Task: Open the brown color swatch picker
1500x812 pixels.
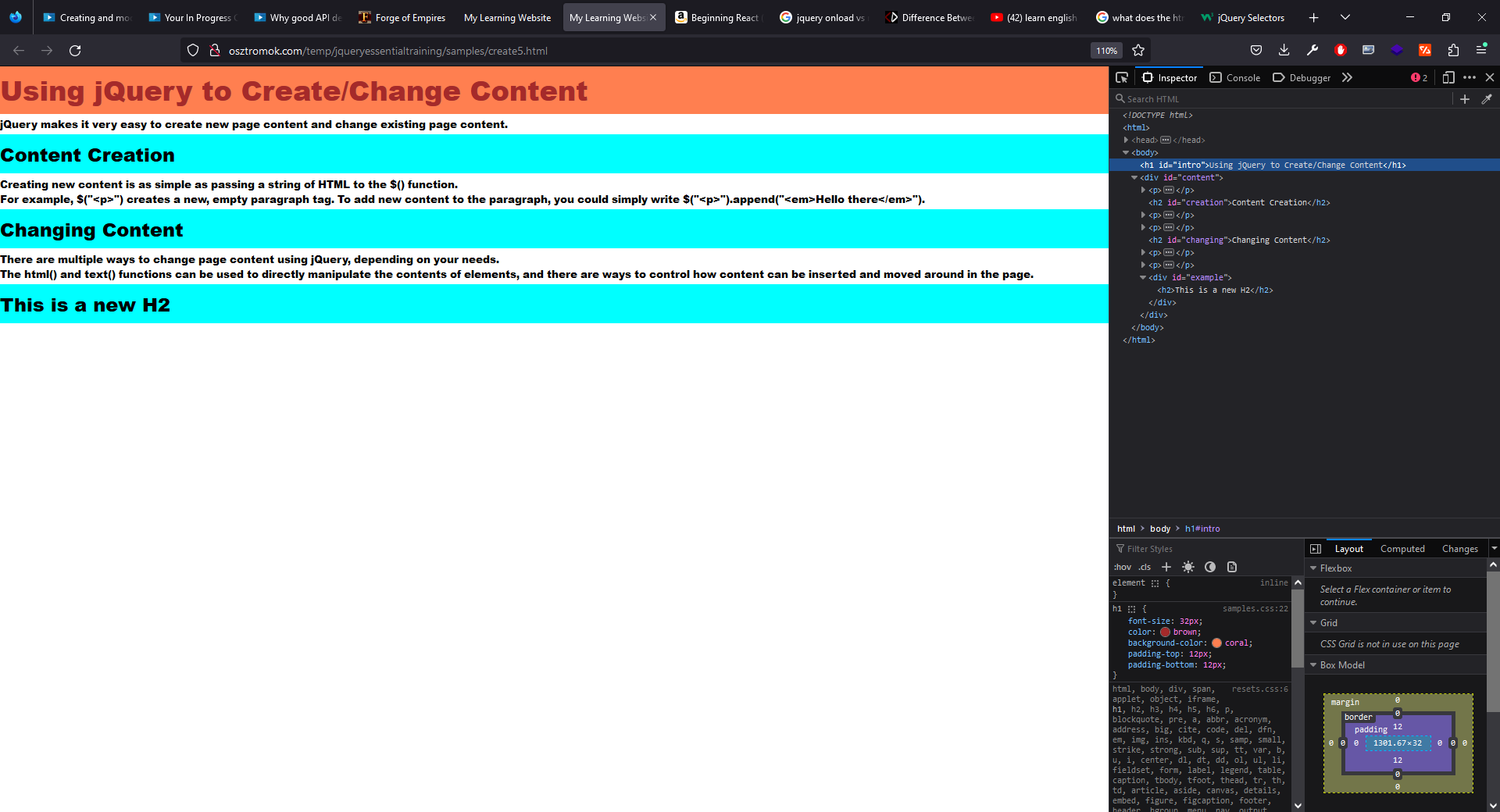Action: click(1165, 632)
